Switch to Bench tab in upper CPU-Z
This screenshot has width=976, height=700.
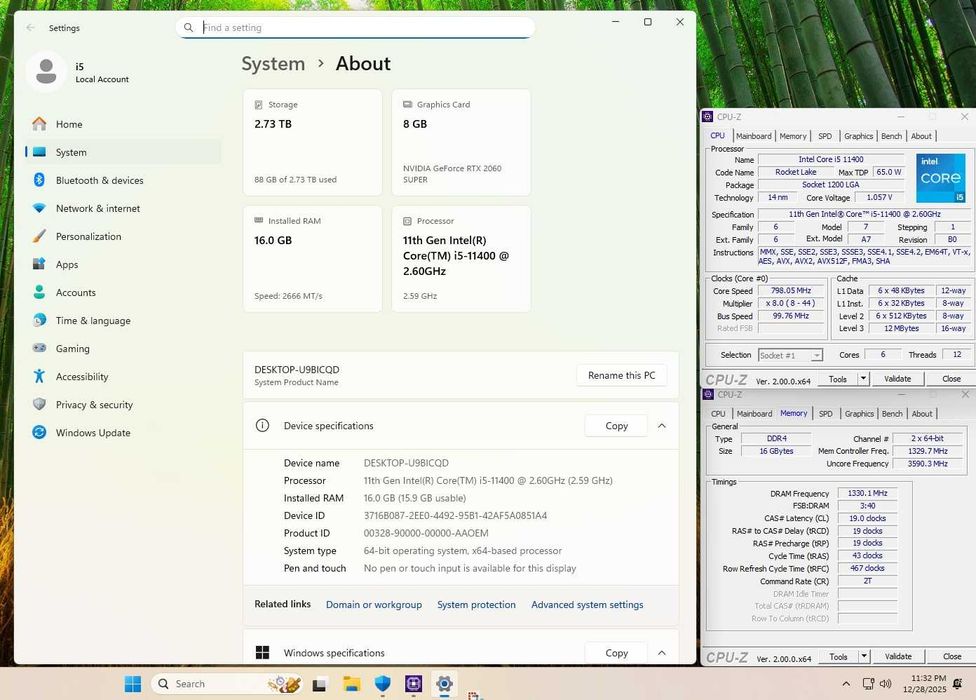891,136
